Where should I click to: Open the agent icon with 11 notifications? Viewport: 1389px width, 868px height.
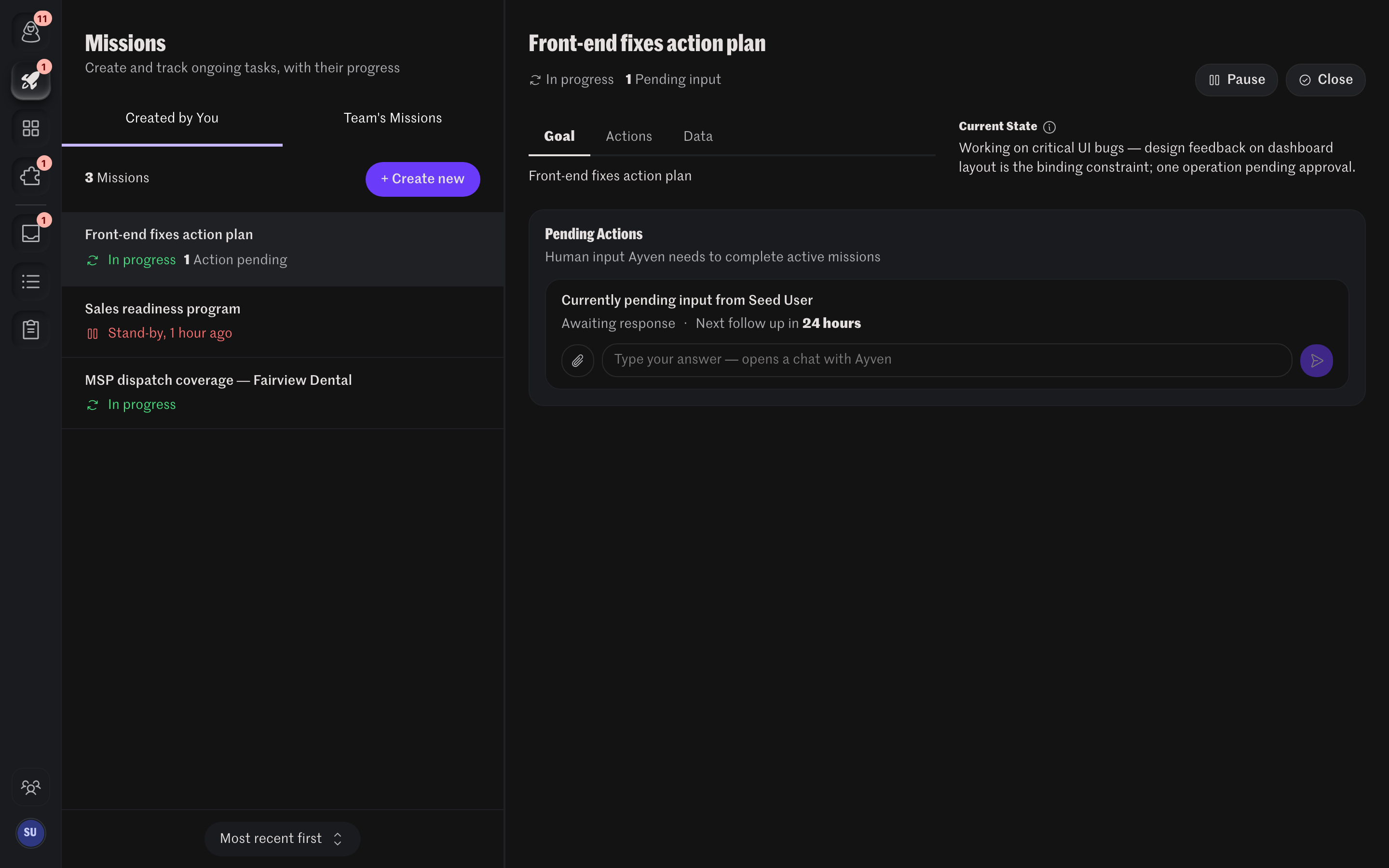click(x=30, y=32)
